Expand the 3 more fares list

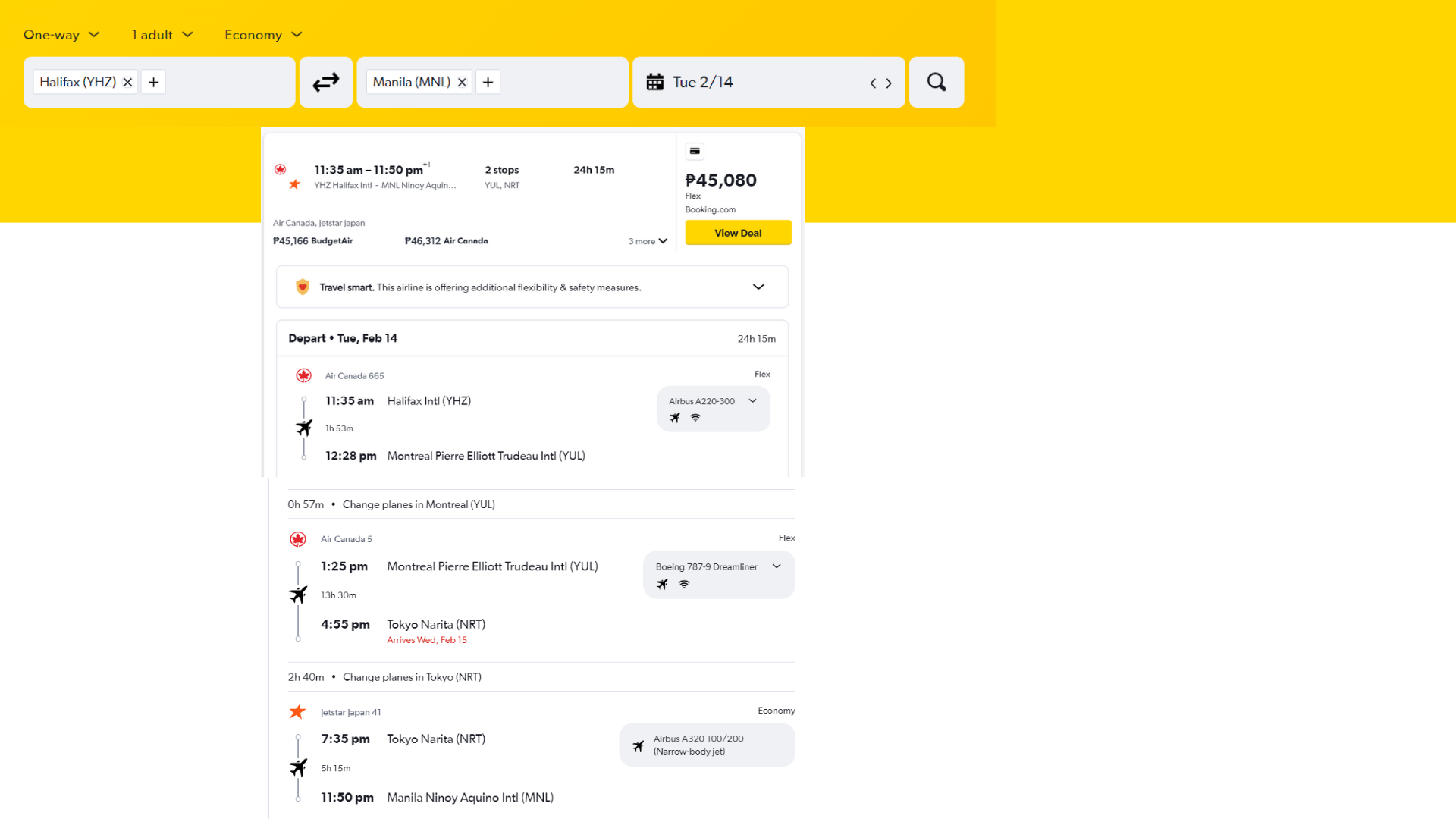pyautogui.click(x=648, y=241)
